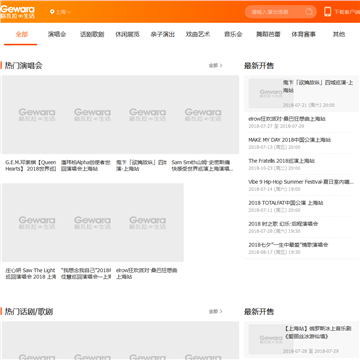Screen dimensions: 360x360
Task: Click the magnifier search icon
Action: coord(309,12)
